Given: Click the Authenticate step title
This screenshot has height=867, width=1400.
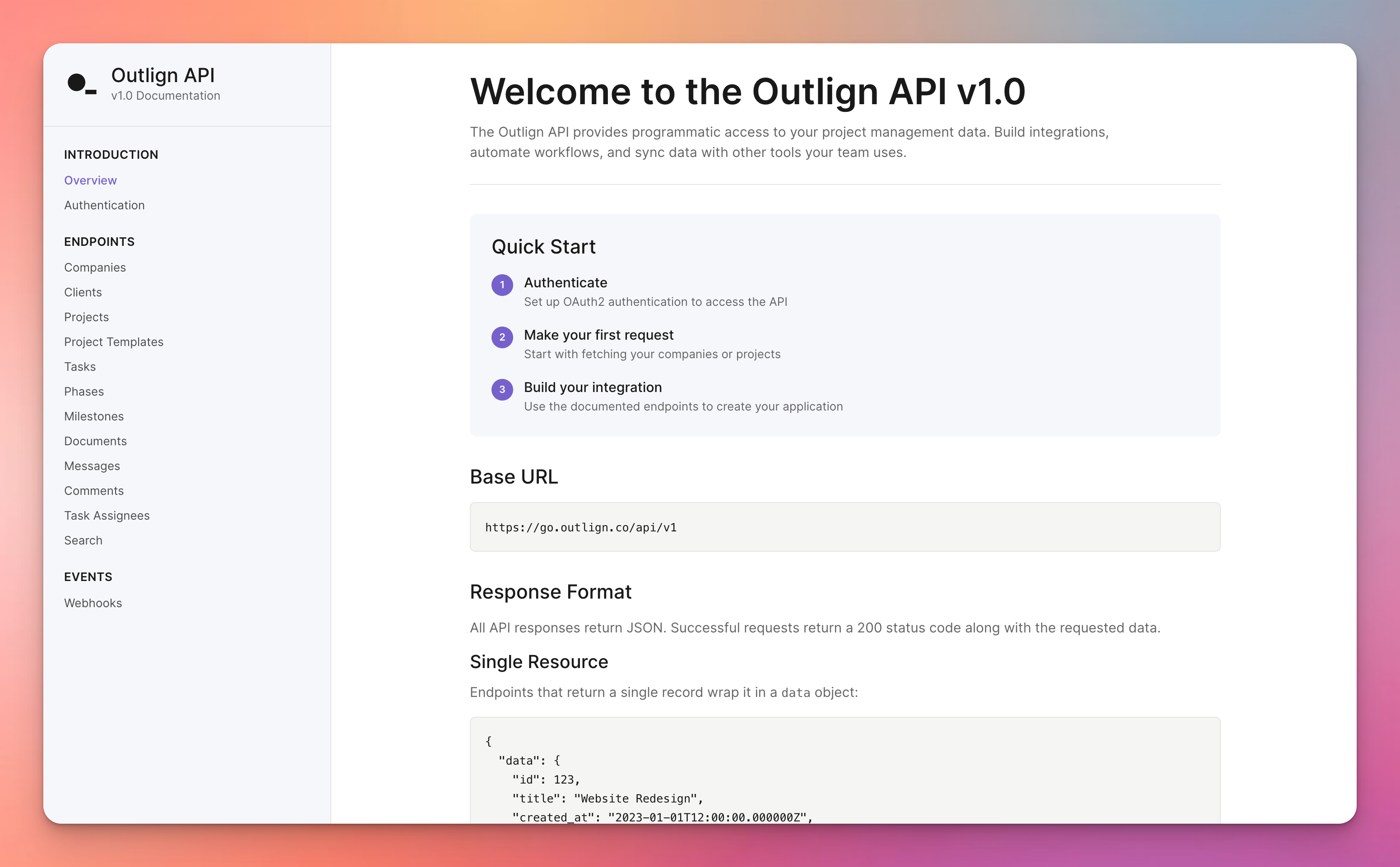Looking at the screenshot, I should pyautogui.click(x=566, y=283).
